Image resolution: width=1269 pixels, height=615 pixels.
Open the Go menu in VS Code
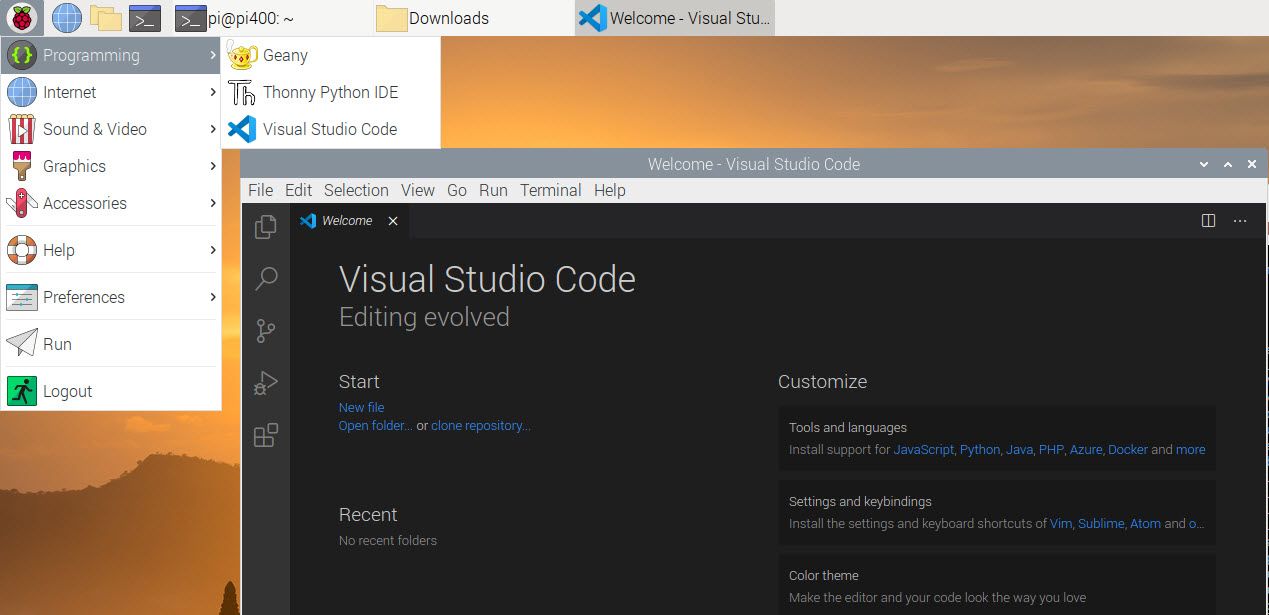(x=457, y=190)
